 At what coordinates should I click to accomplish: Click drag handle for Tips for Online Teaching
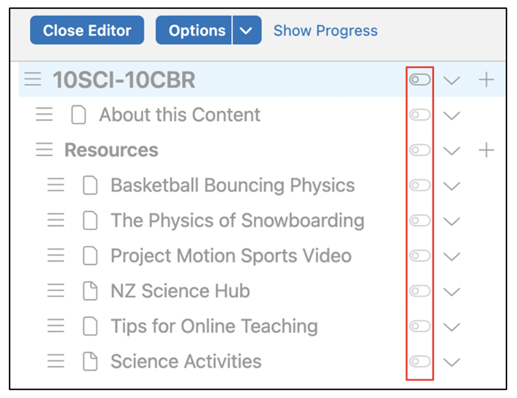pos(56,326)
